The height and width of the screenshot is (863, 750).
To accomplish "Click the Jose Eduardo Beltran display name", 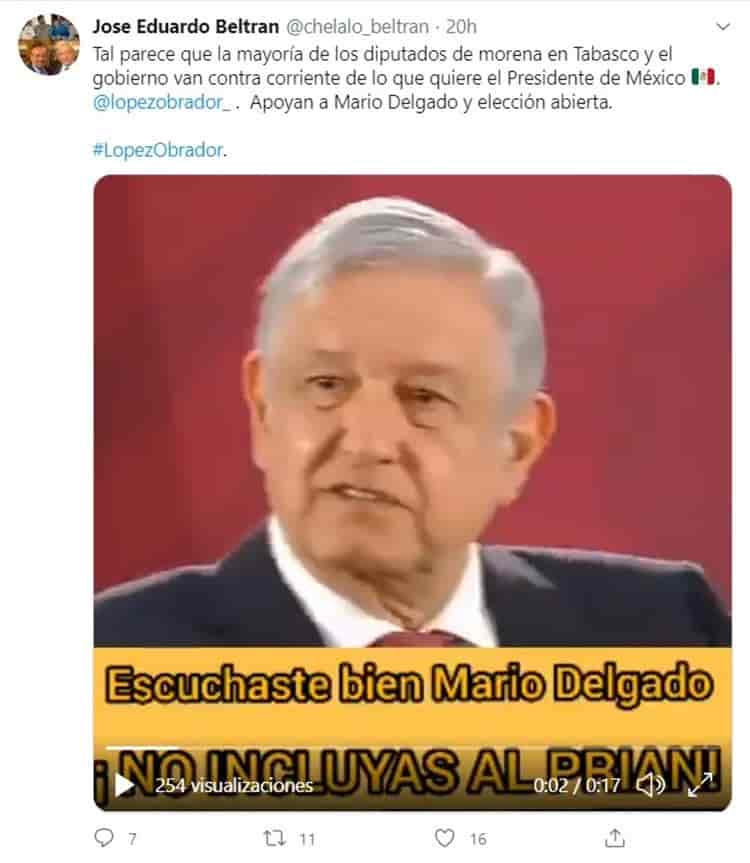I will (186, 26).
